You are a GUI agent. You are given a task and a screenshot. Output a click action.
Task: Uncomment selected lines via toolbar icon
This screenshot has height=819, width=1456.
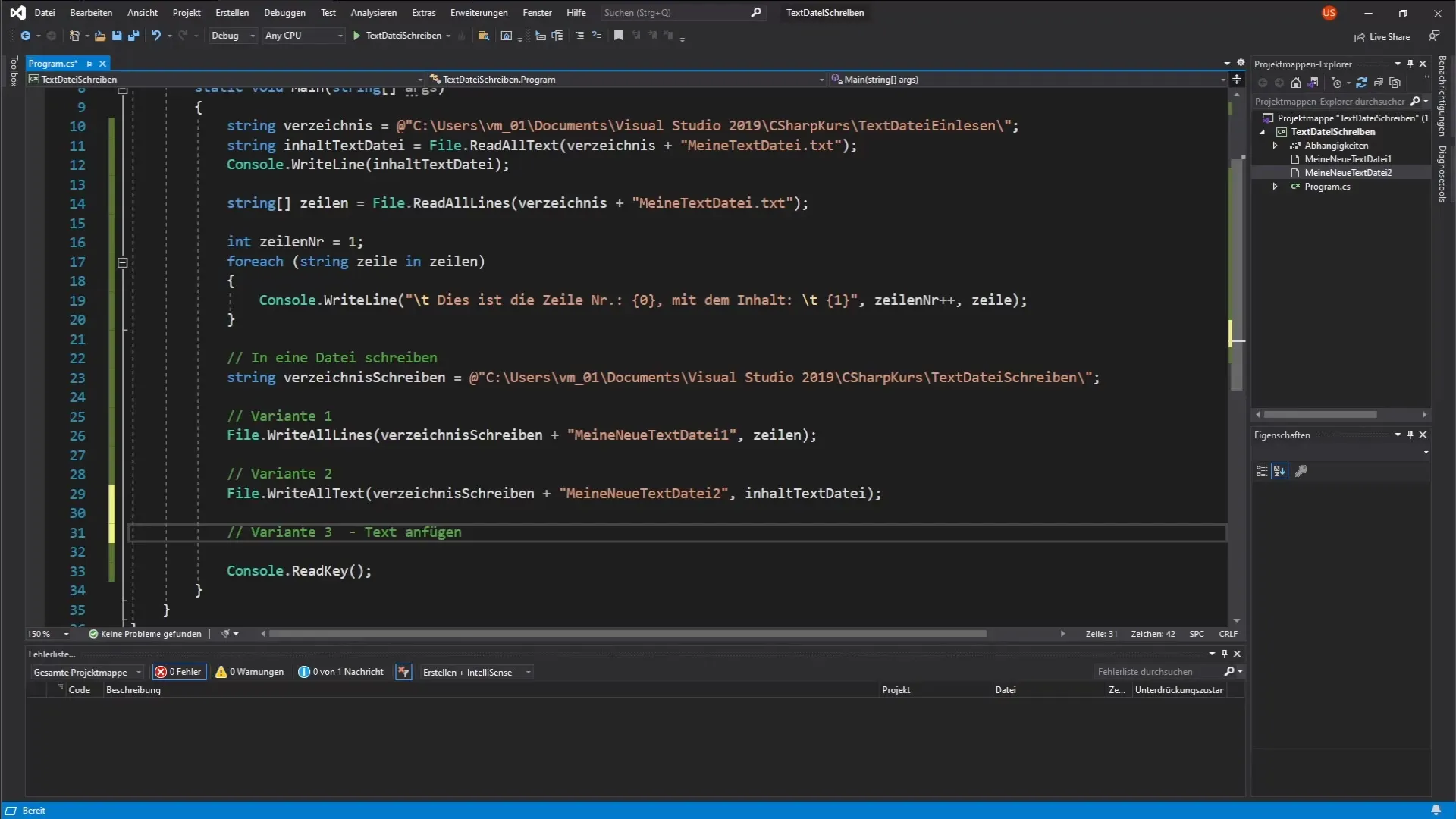(x=597, y=36)
